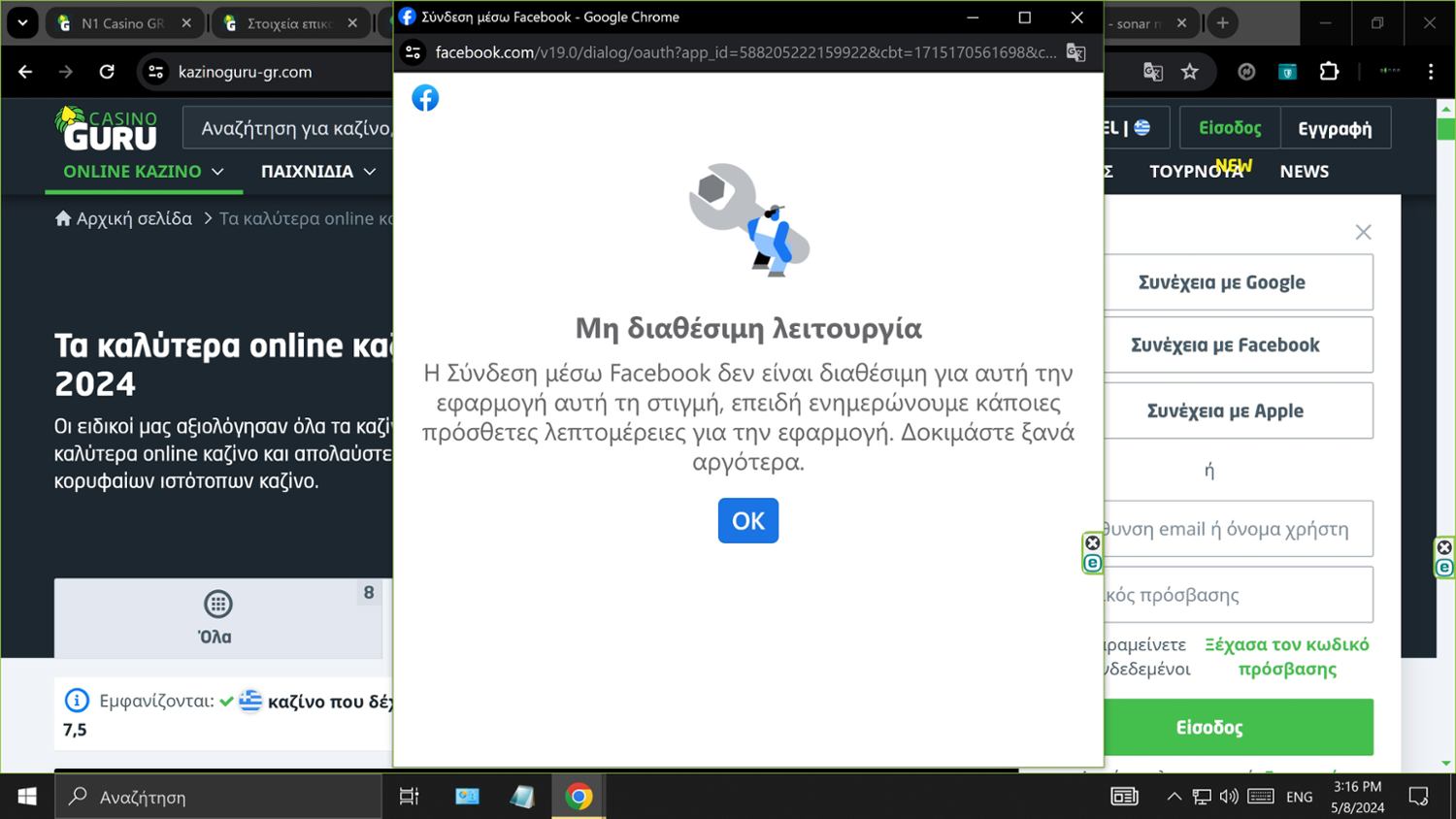Click forward arrow in main Chrome window
Screen dimensions: 1456x819
(66, 72)
